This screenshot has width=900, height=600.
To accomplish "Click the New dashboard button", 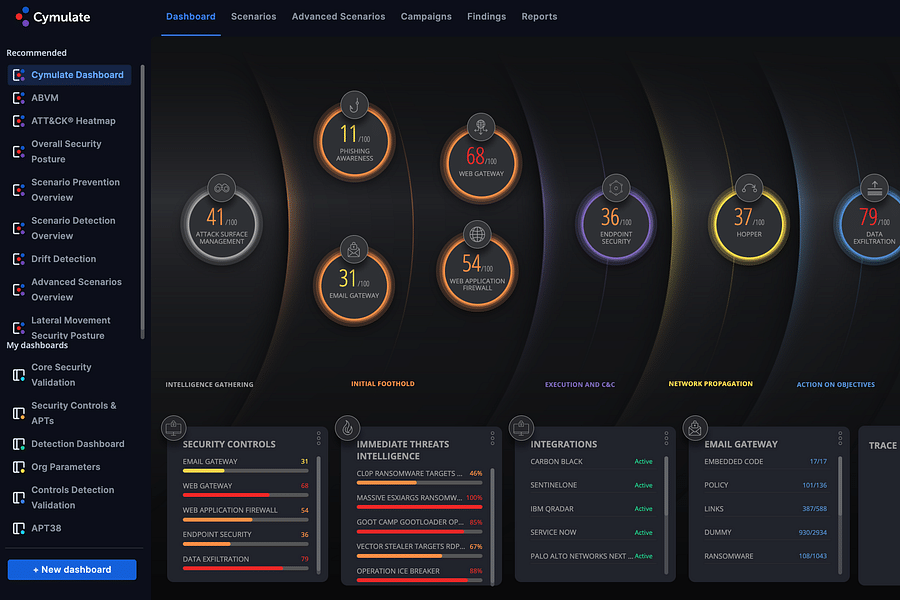I will click(x=71, y=569).
